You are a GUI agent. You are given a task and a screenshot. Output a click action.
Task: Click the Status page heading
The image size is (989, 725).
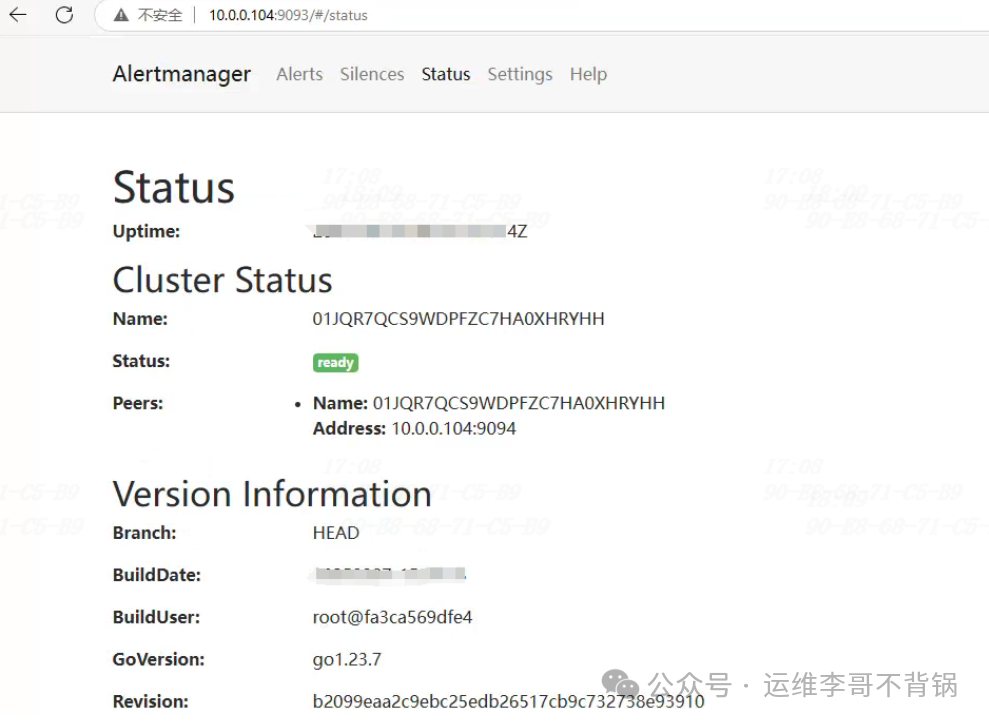coord(173,187)
